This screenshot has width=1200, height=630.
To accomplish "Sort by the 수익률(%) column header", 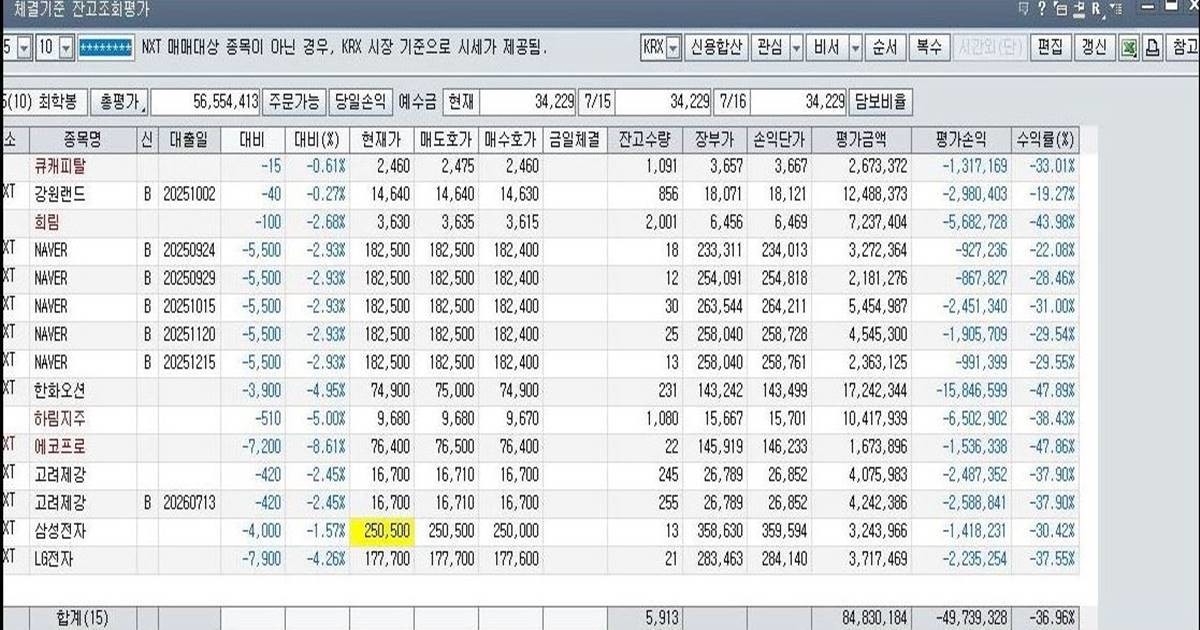I will point(1045,140).
